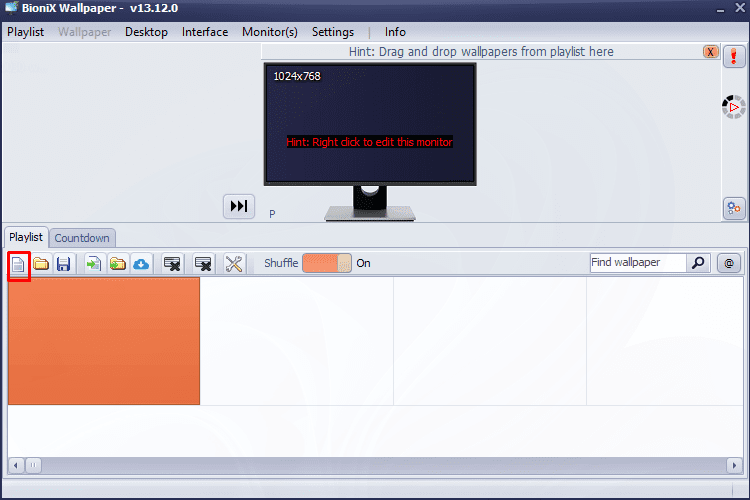Click the BioniX Wallpaper app icon in the title bar
Image resolution: width=750 pixels, height=500 pixels.
click(x=11, y=8)
